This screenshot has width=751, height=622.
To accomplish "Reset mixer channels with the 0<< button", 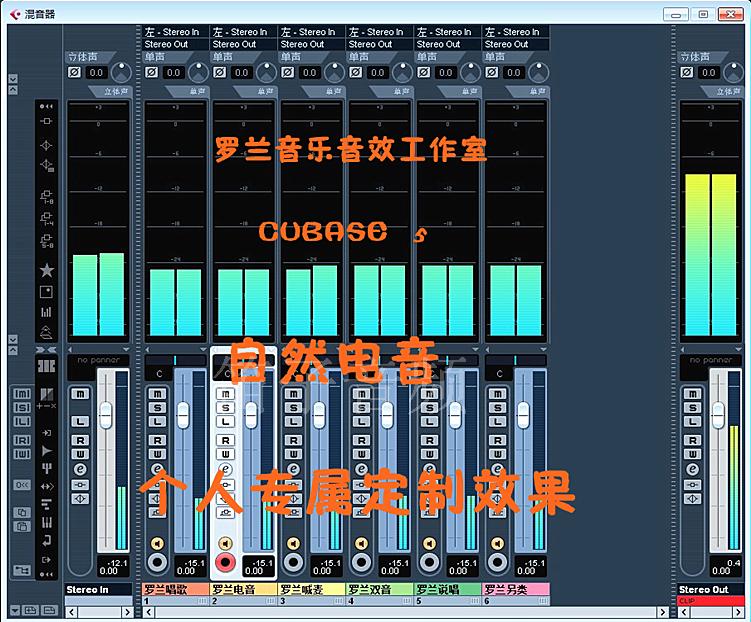I will tap(22, 485).
